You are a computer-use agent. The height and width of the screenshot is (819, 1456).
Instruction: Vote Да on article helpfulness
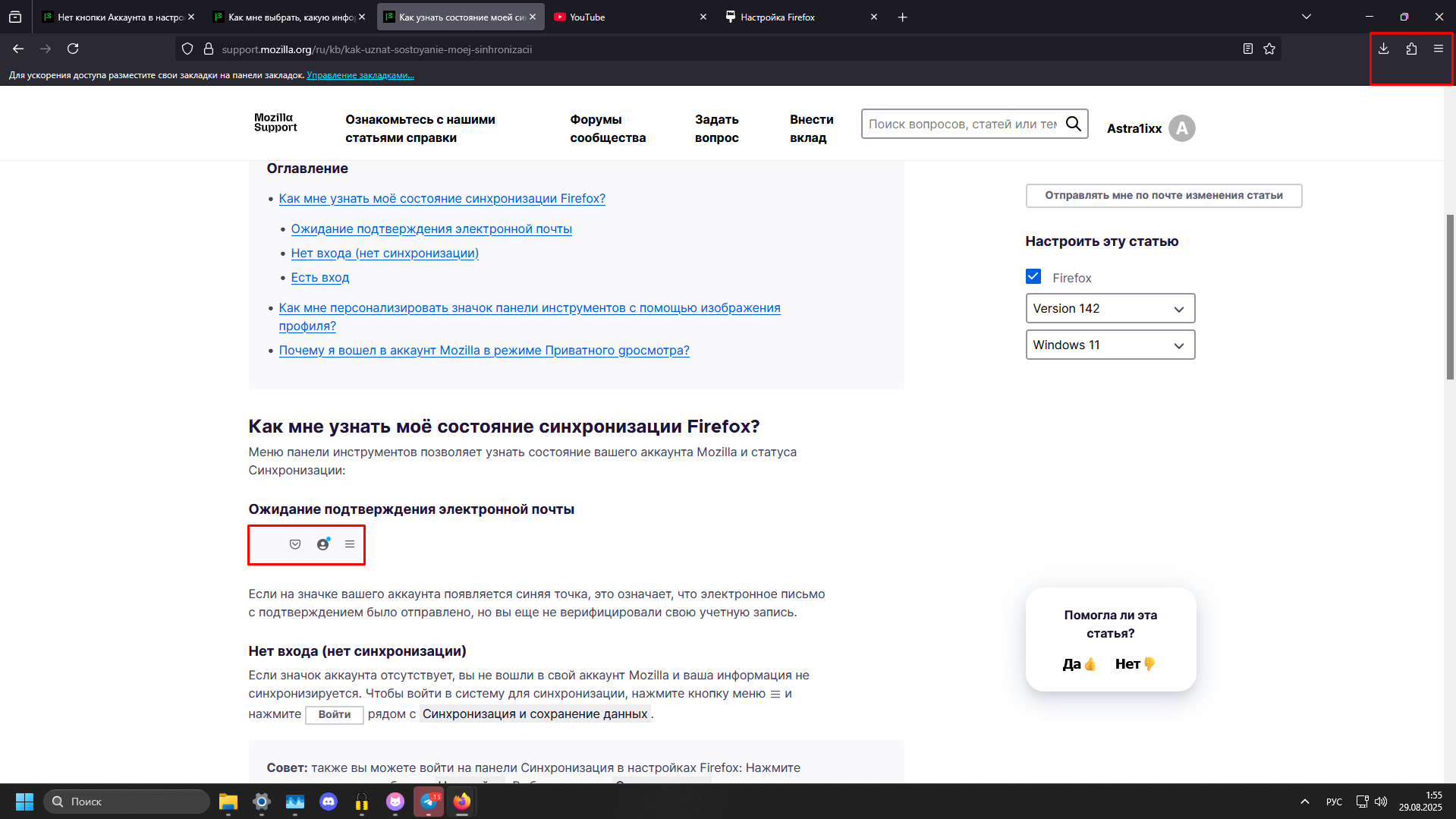[1078, 664]
